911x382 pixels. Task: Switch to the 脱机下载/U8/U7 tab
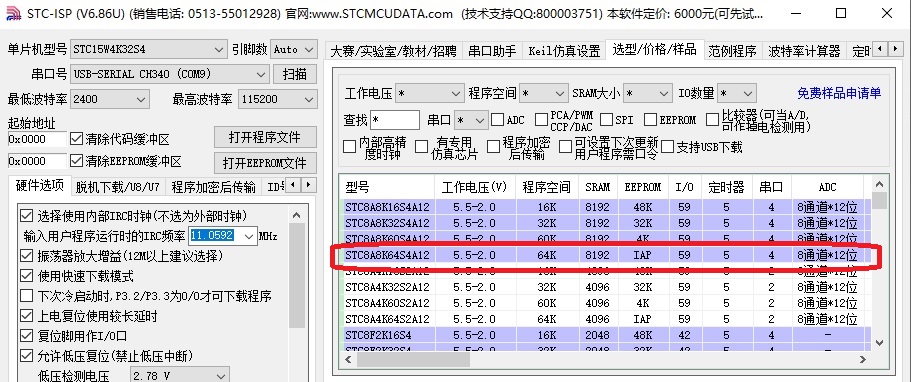tap(117, 187)
